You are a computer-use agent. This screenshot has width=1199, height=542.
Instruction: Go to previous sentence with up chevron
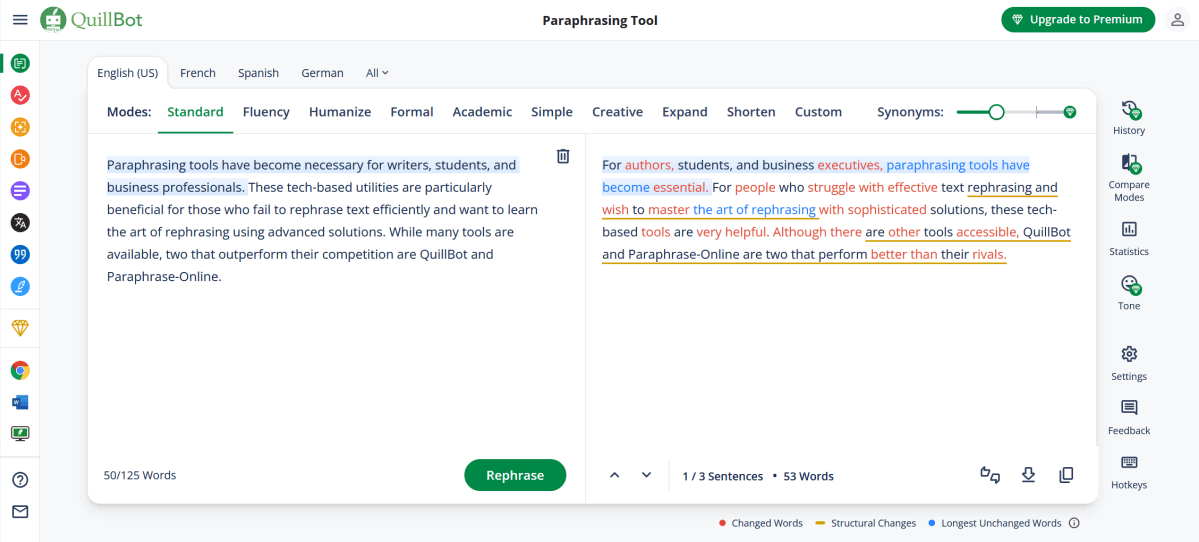[615, 475]
